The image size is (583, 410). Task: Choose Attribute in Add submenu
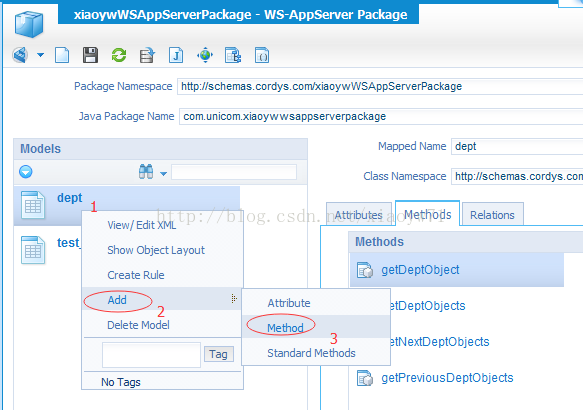coord(289,303)
